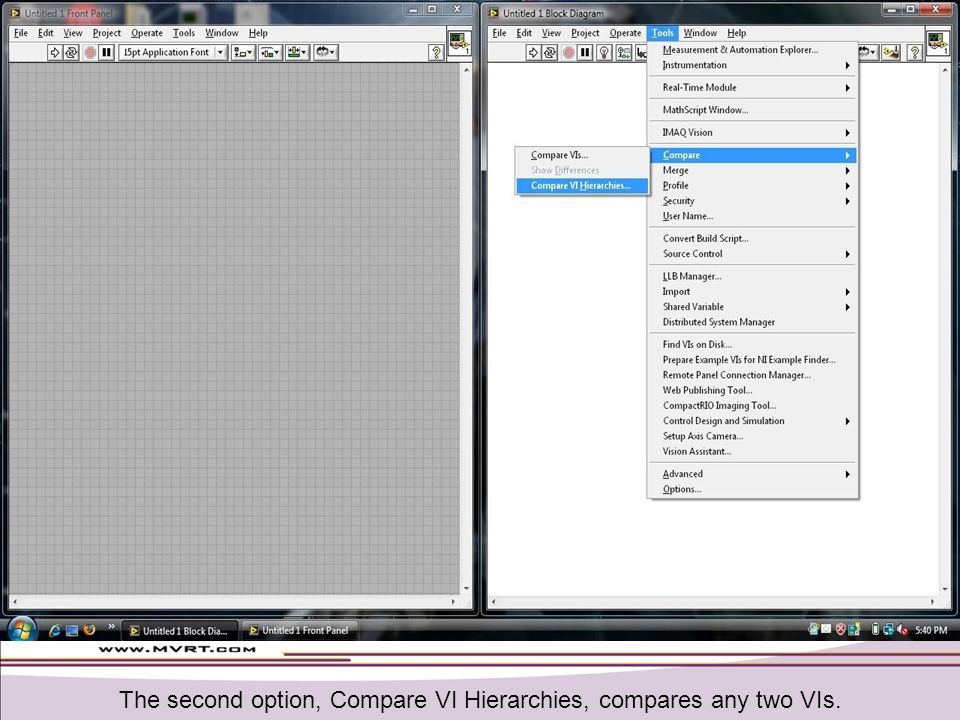Image resolution: width=960 pixels, height=720 pixels.
Task: Click the VI icon in Block Diagram window
Action: 937,43
